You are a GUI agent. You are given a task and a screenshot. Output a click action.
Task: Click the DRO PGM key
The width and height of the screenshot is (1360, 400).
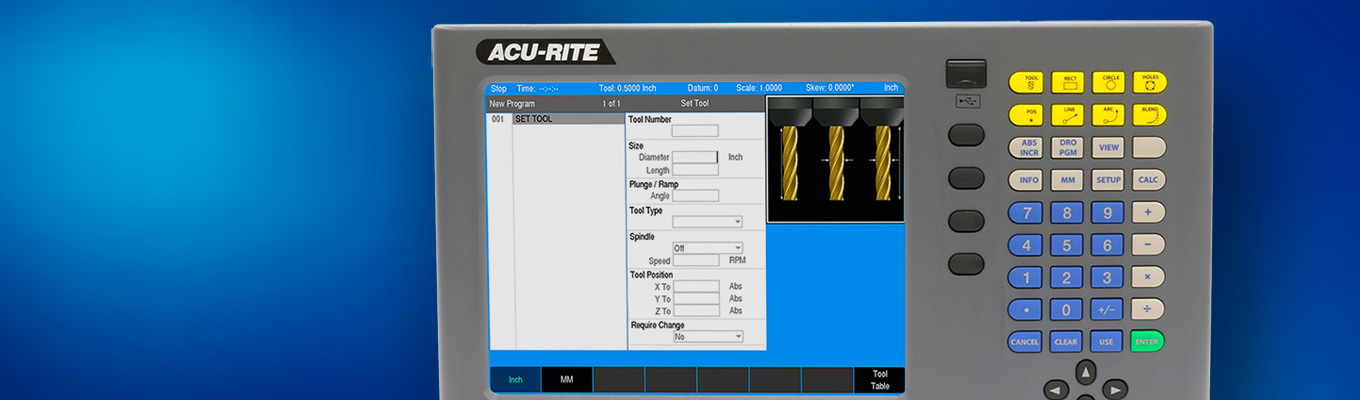[x=1067, y=148]
